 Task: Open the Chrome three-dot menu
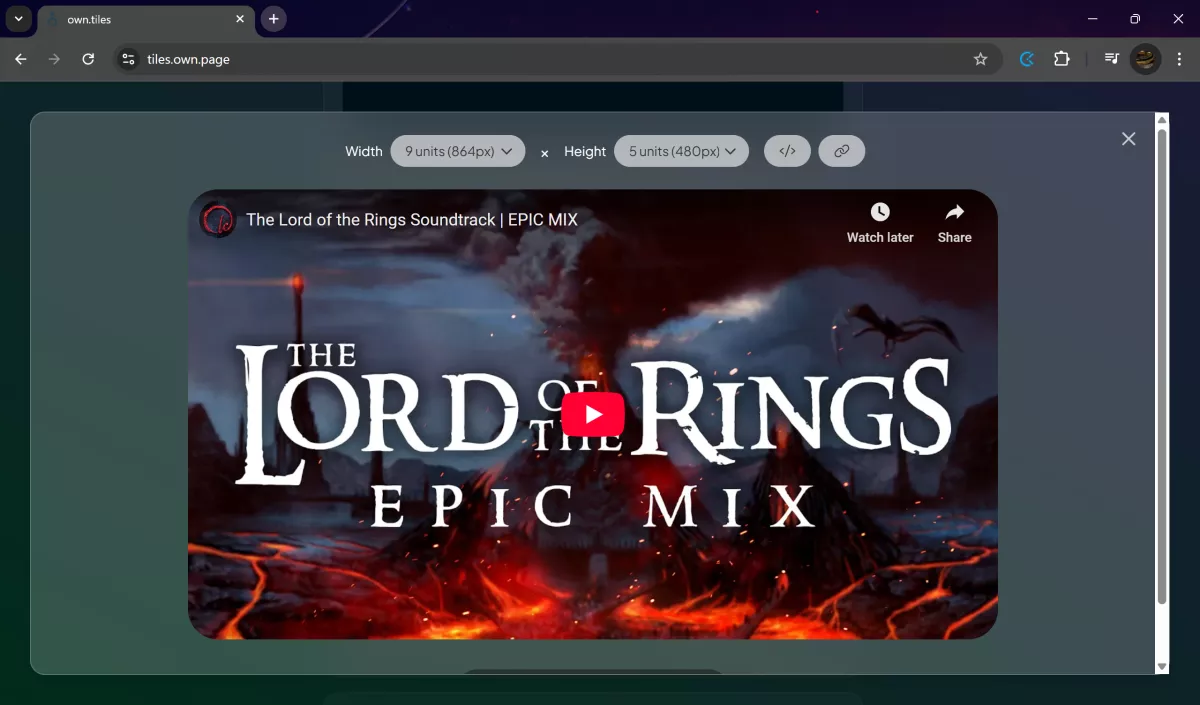(1180, 59)
